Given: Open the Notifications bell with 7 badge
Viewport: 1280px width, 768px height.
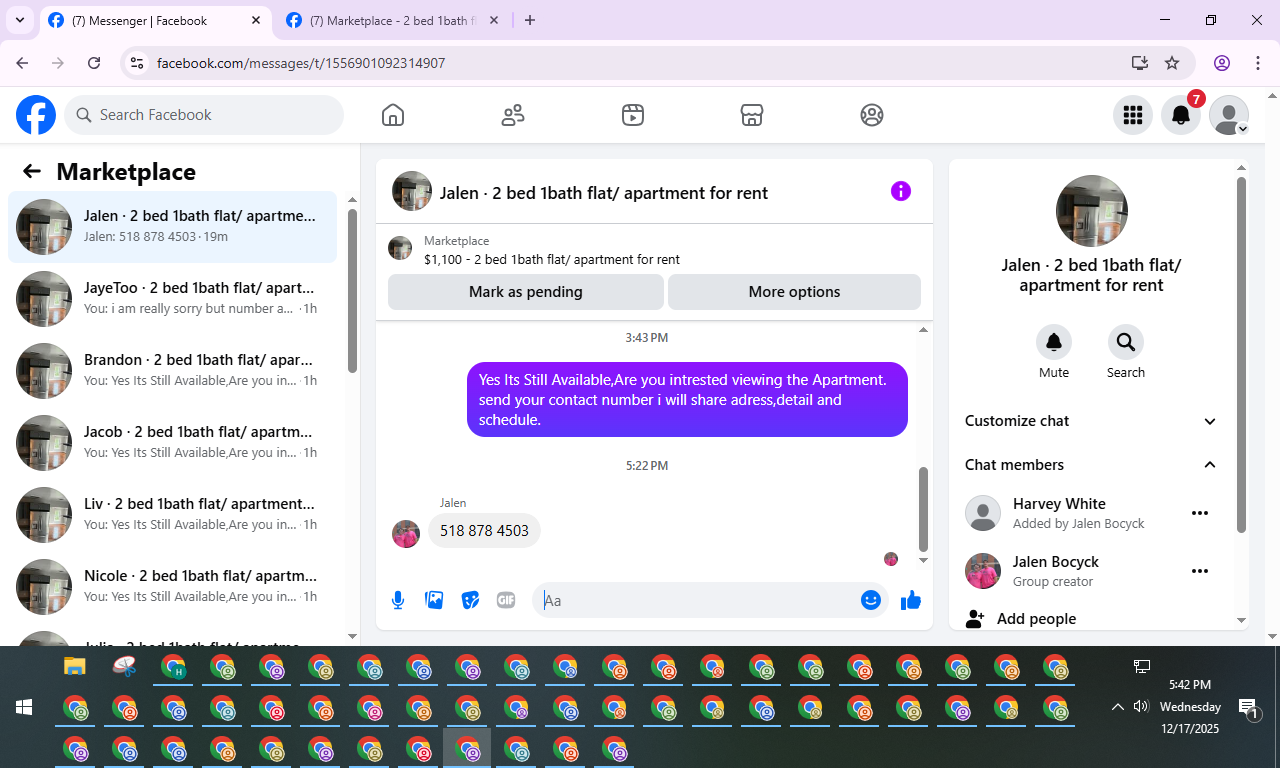Looking at the screenshot, I should point(1181,115).
